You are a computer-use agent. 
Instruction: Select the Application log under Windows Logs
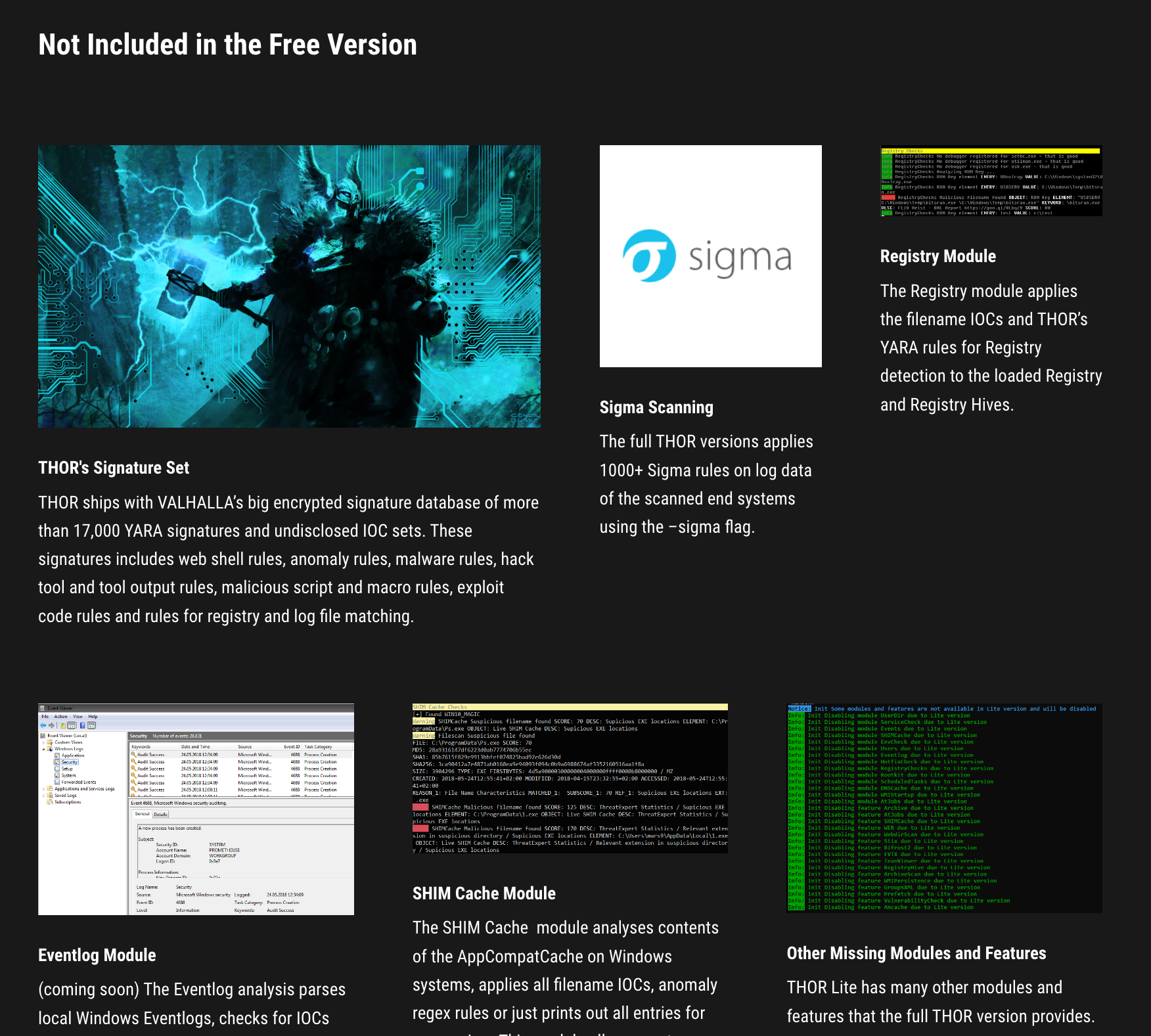72,755
